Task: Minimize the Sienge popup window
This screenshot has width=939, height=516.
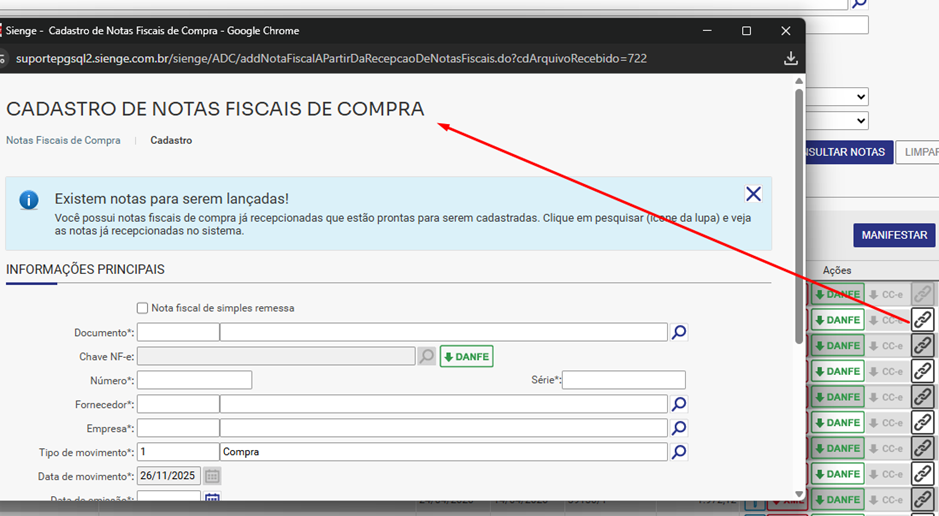Action: coord(708,31)
